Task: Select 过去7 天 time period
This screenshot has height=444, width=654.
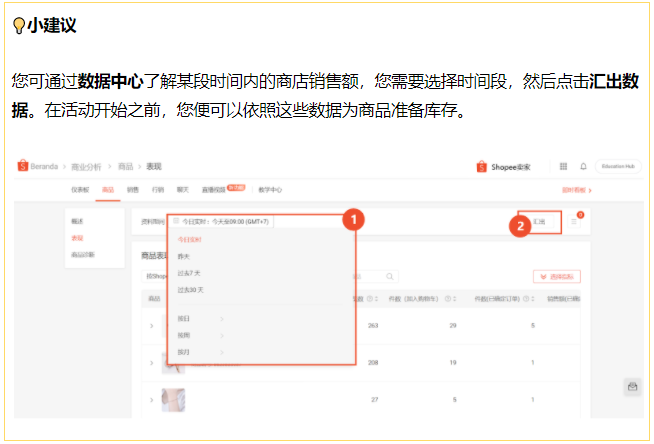Action: 190,272
